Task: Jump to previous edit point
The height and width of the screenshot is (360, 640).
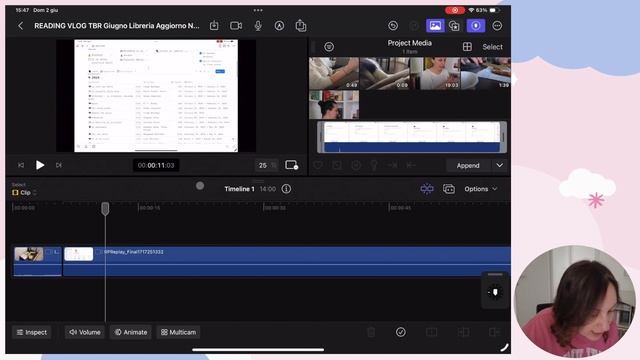Action: [x=21, y=165]
